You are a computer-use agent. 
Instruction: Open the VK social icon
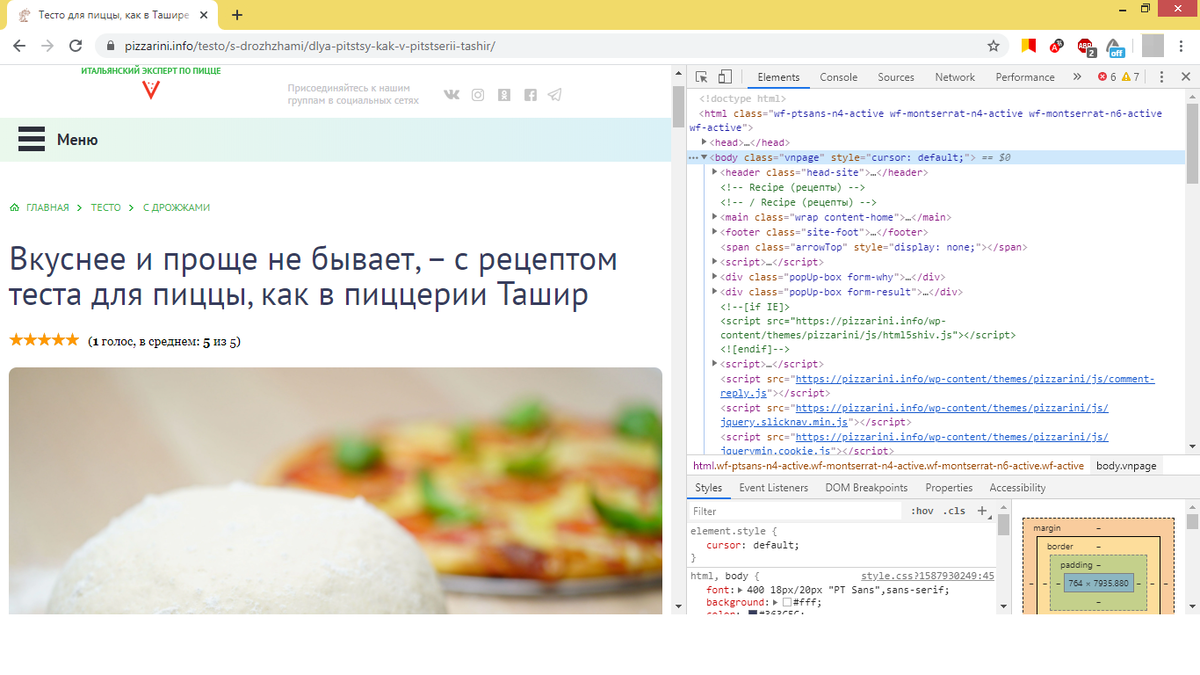click(x=452, y=95)
